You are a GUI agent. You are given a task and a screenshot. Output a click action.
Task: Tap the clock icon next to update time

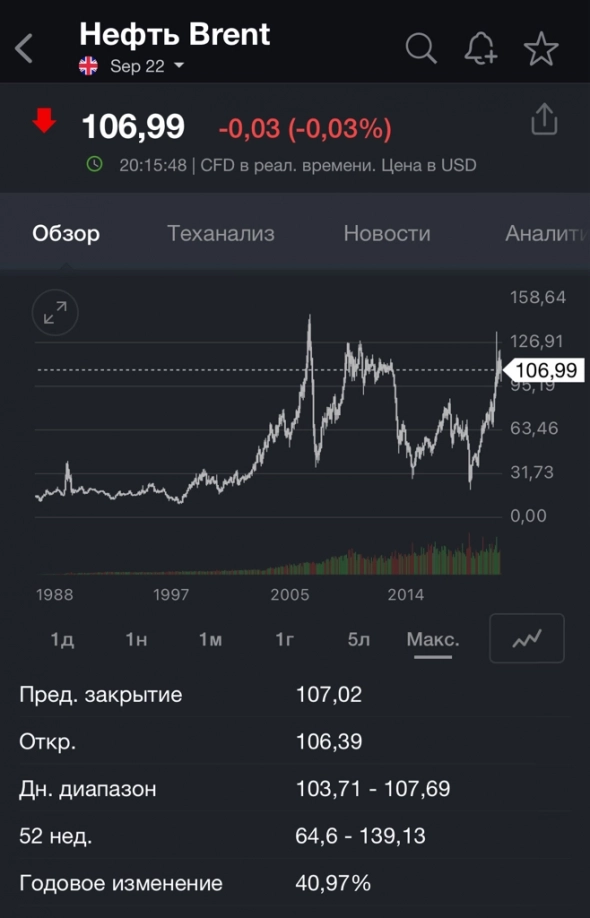[95, 165]
